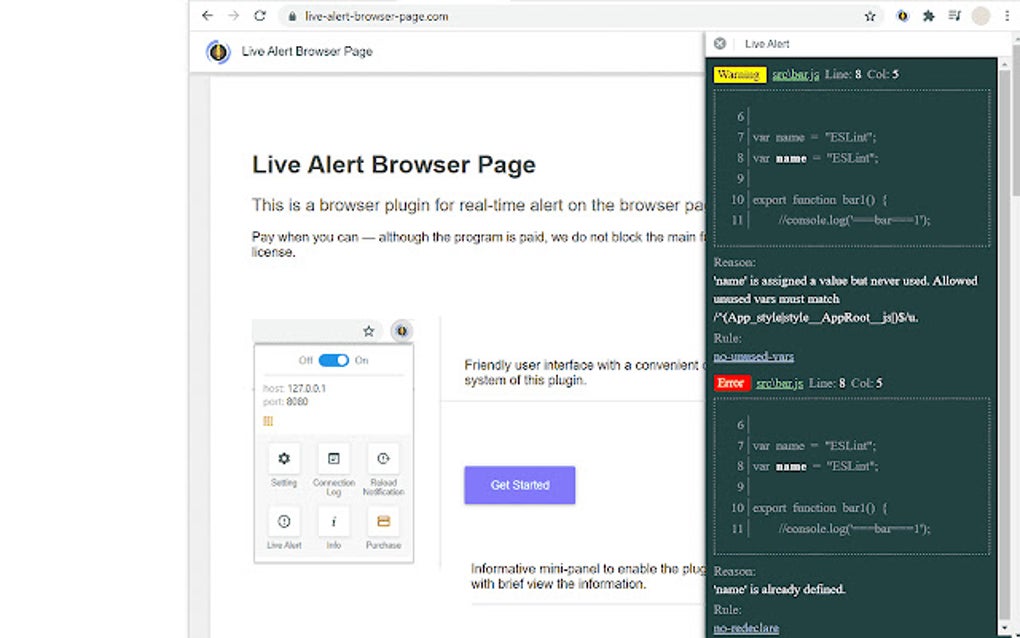The image size is (1020, 638).
Task: Click the src\bar.js link in the Error alert
Action: pyautogui.click(x=780, y=383)
